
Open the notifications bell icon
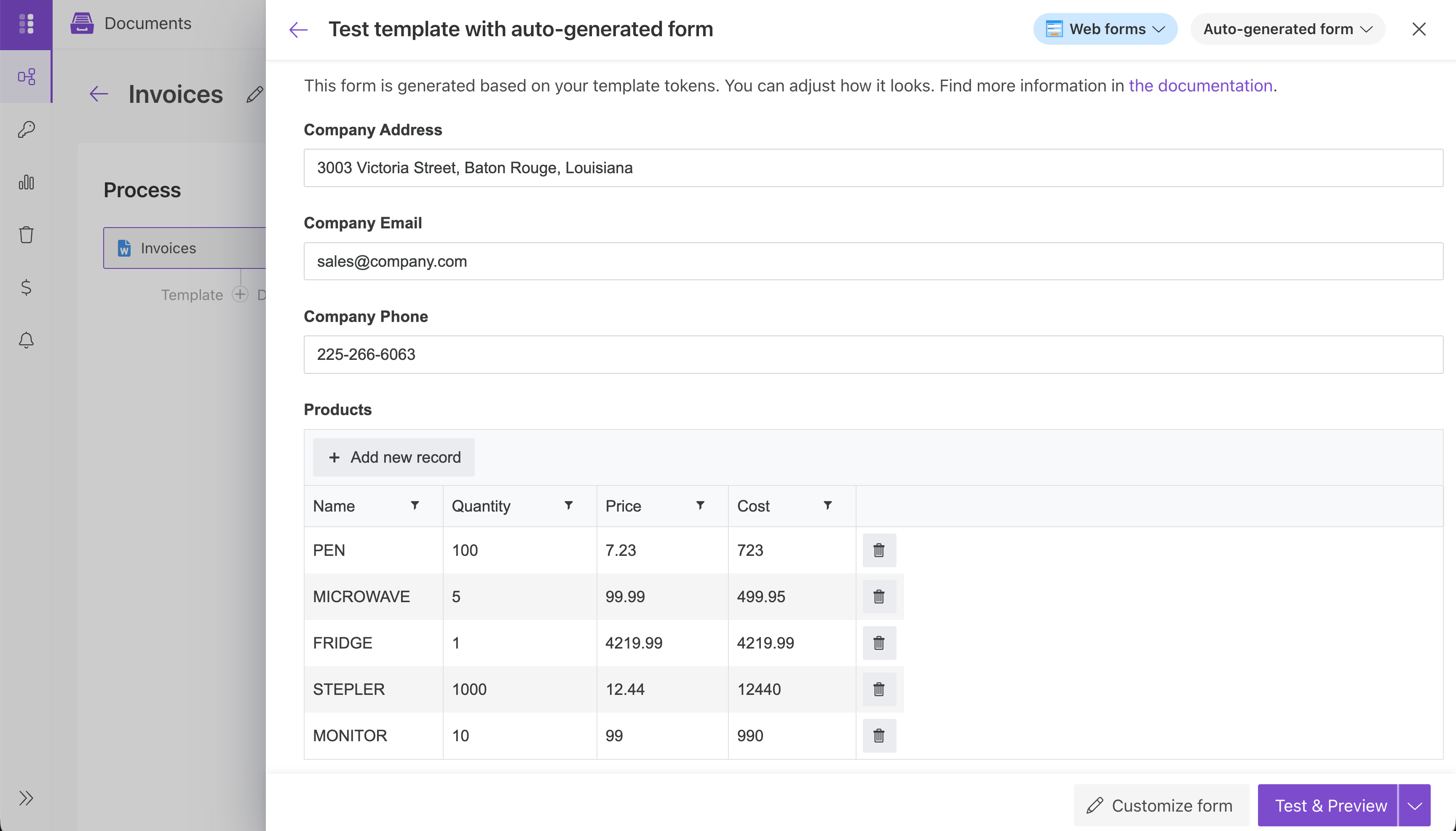pos(26,340)
